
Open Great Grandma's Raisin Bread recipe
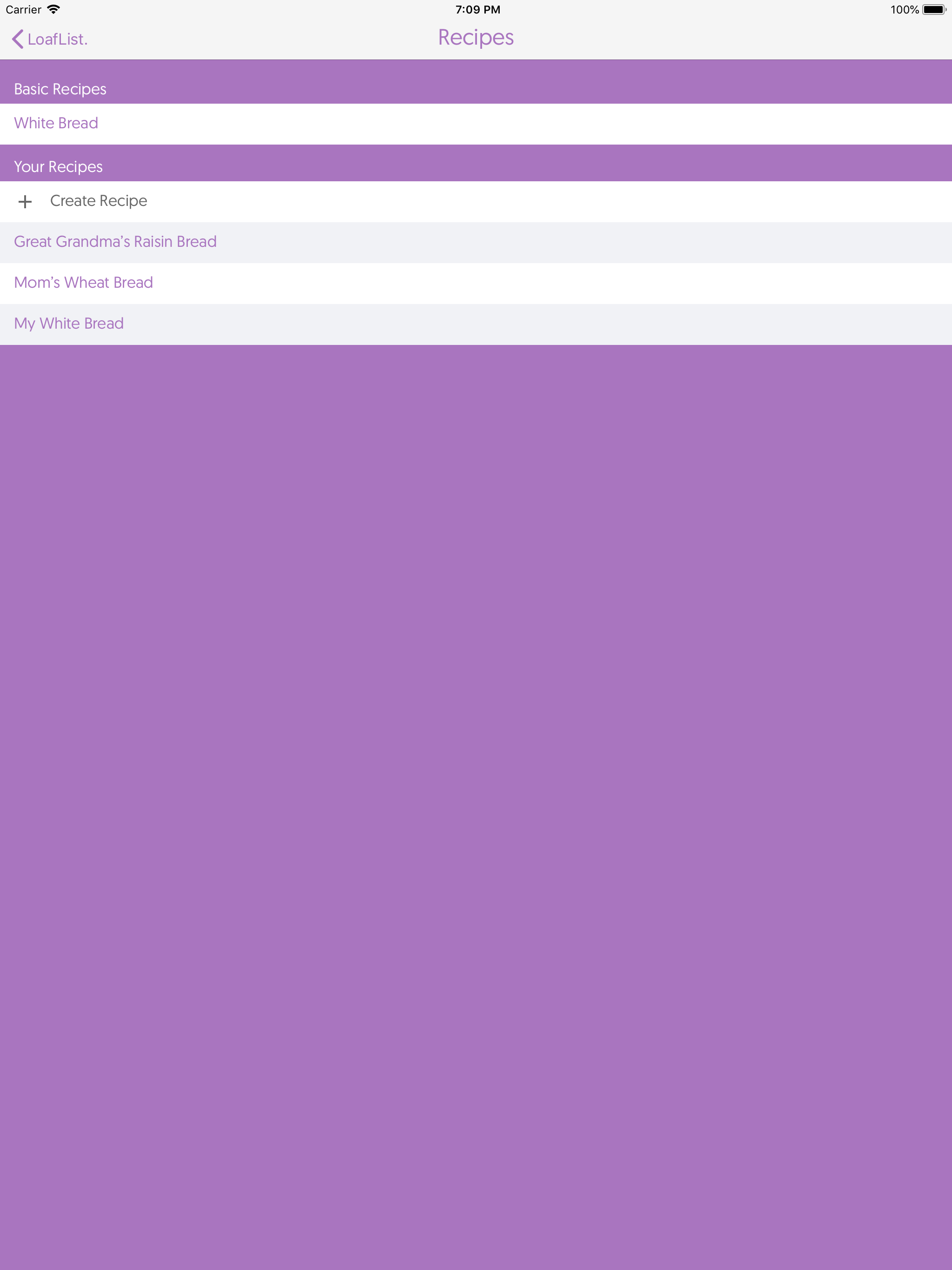tap(115, 242)
